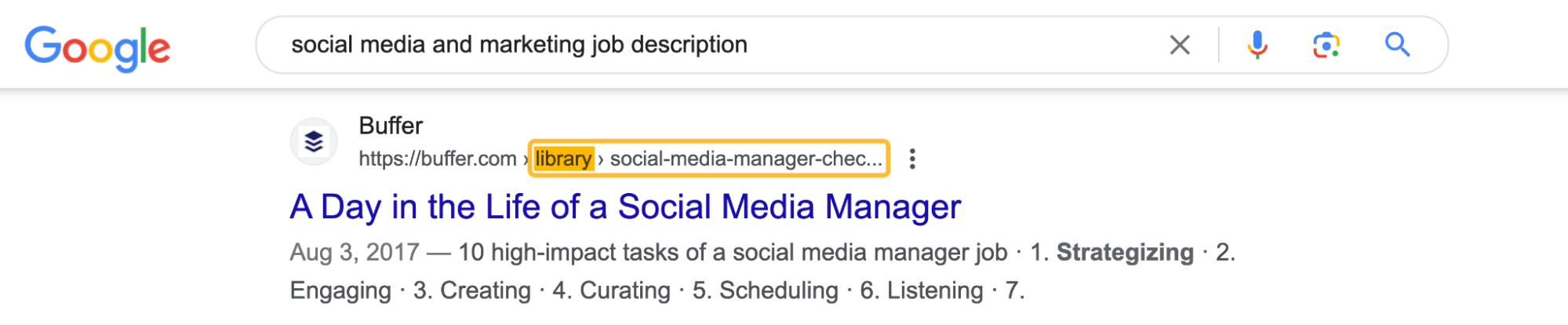1568x325 pixels.
Task: Click the "Aug 3, 2017" date
Action: (355, 253)
